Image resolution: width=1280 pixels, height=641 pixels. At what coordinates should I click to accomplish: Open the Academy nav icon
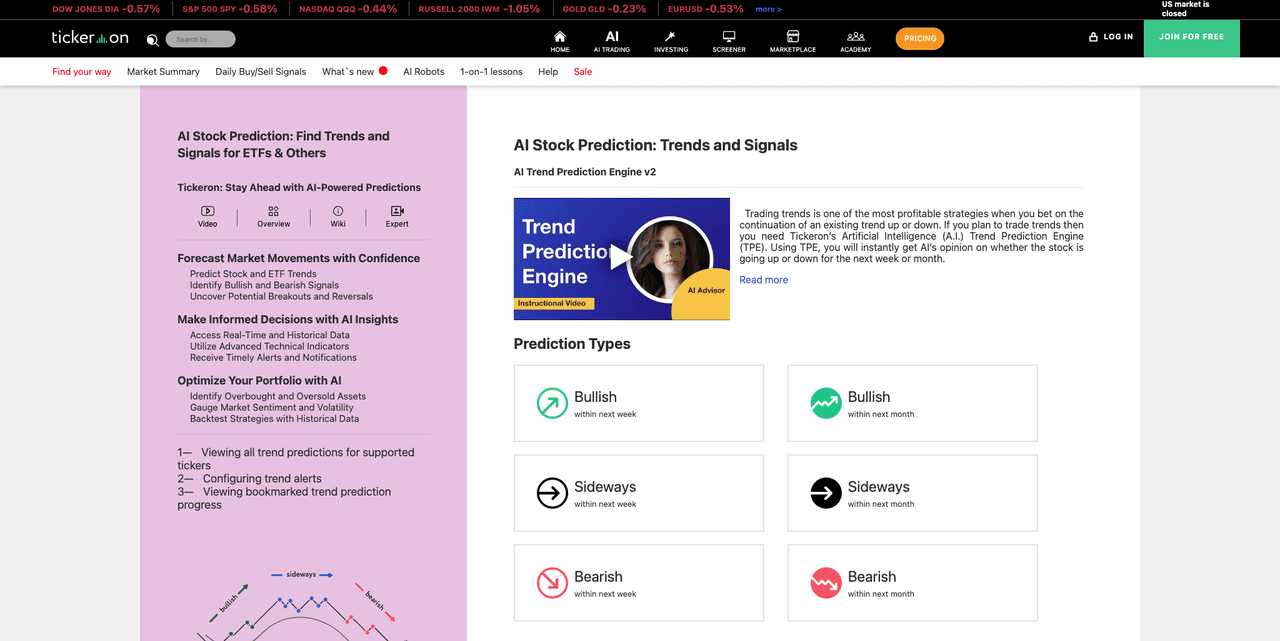[855, 35]
